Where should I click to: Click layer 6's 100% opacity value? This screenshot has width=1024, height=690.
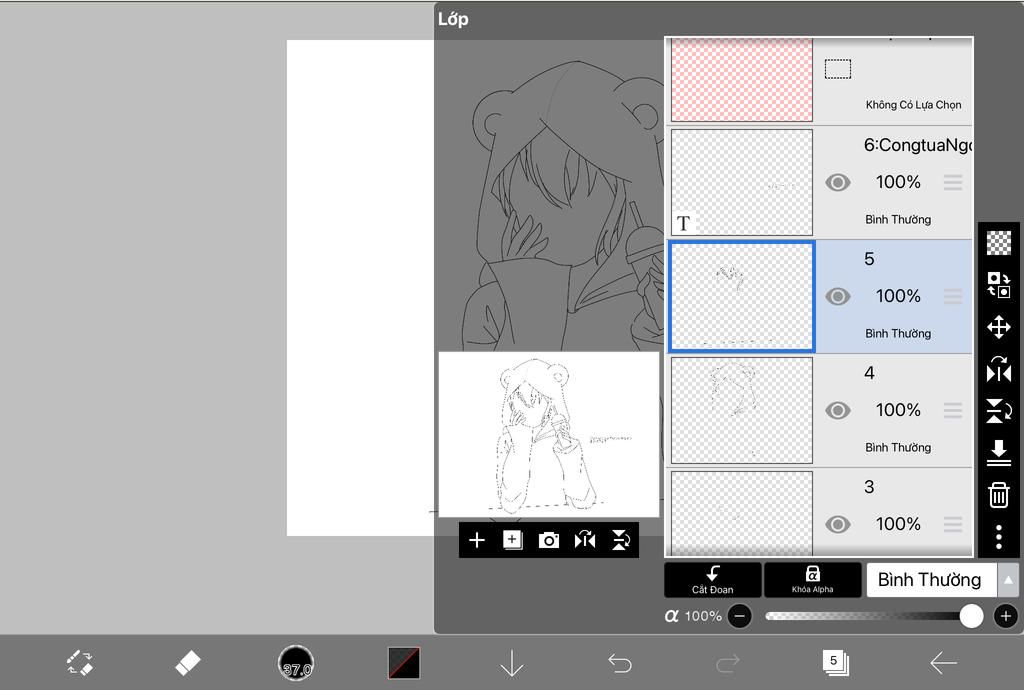point(898,181)
